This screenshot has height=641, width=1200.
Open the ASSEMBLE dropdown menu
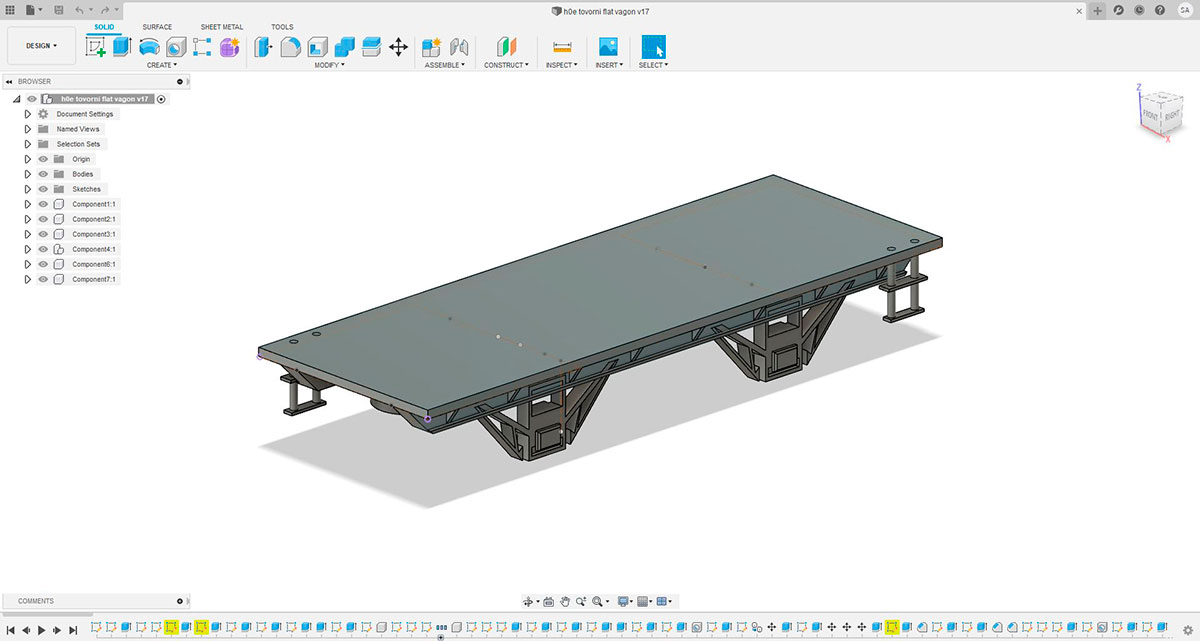pyautogui.click(x=445, y=65)
